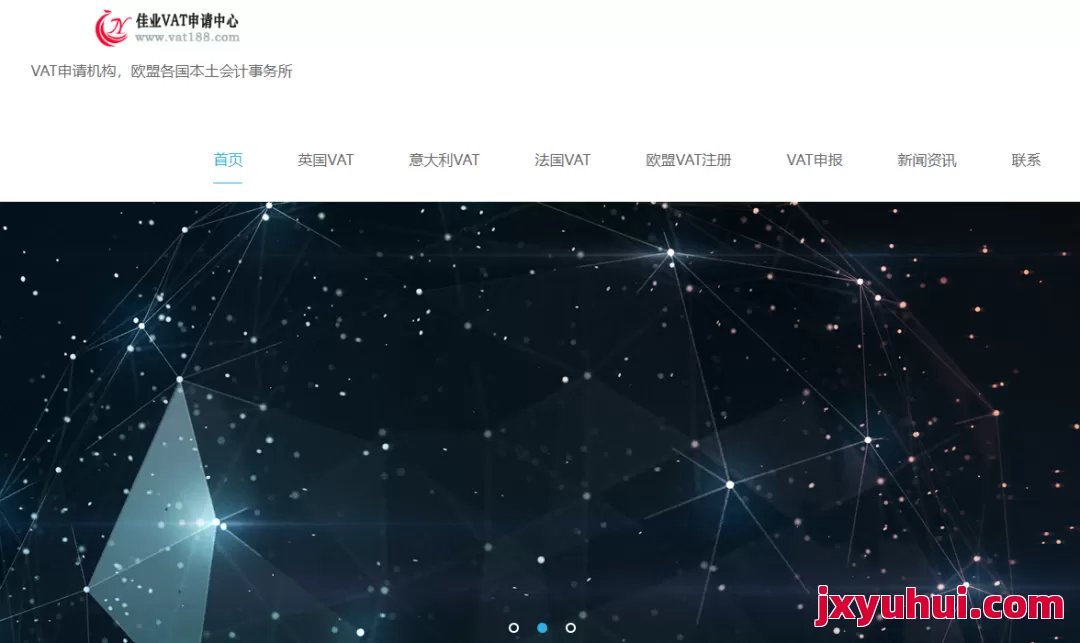Click the 佳业VAT申请中心 site title
The image size is (1080, 643).
pyautogui.click(x=187, y=20)
